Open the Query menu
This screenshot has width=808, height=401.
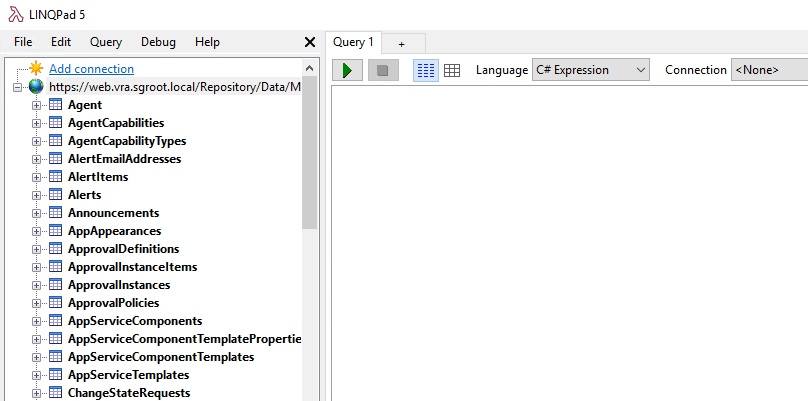(x=106, y=42)
